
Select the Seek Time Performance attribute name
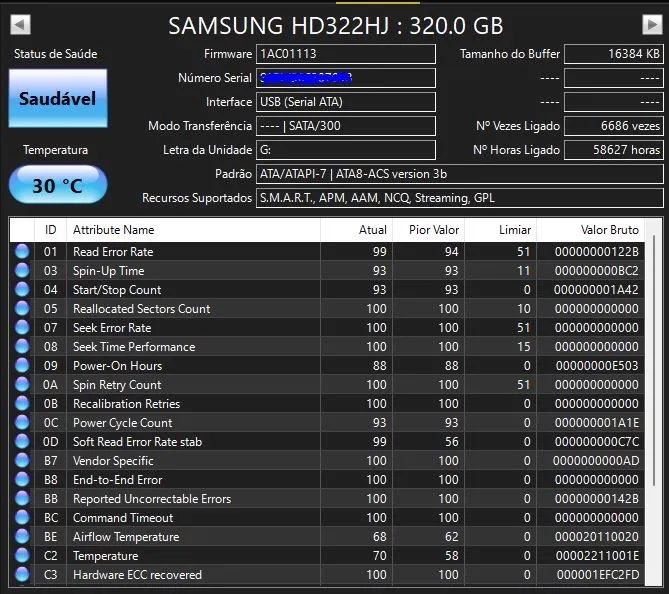134,347
